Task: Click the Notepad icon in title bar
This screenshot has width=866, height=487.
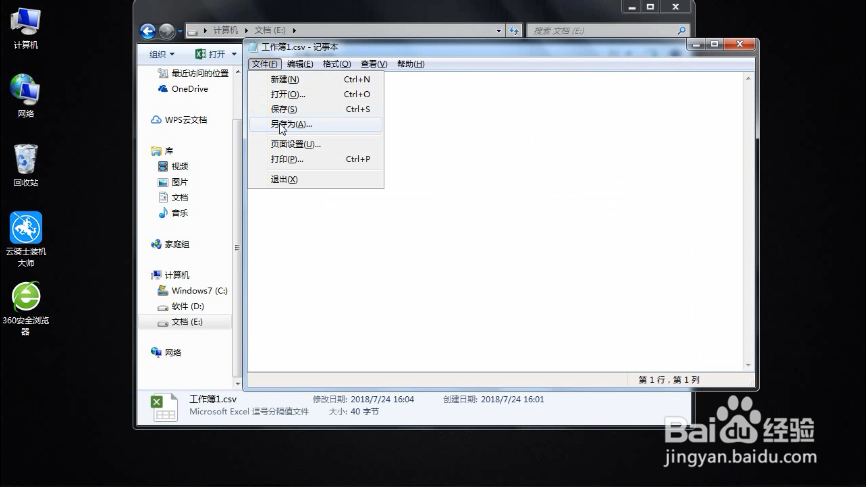Action: pyautogui.click(x=254, y=47)
